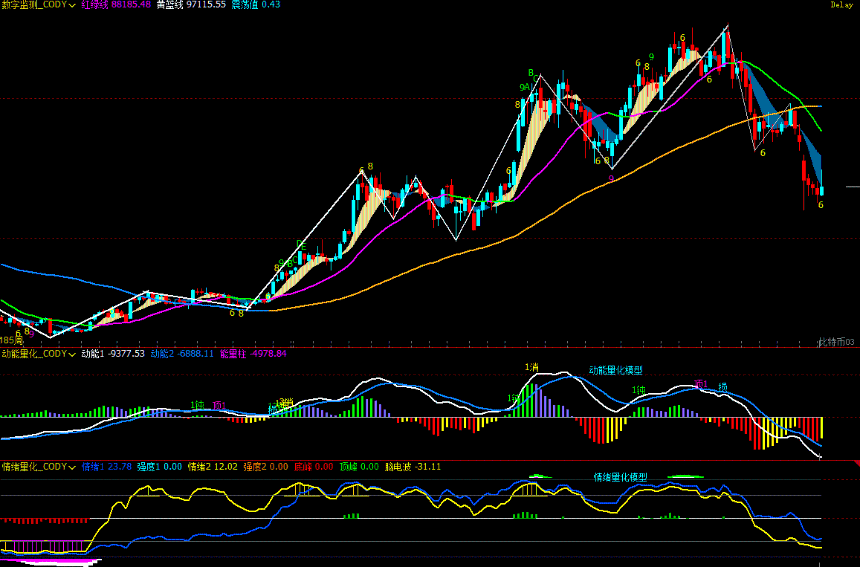Click the 动能量化模型 chart title text
This screenshot has height=567, width=860.
(616, 370)
